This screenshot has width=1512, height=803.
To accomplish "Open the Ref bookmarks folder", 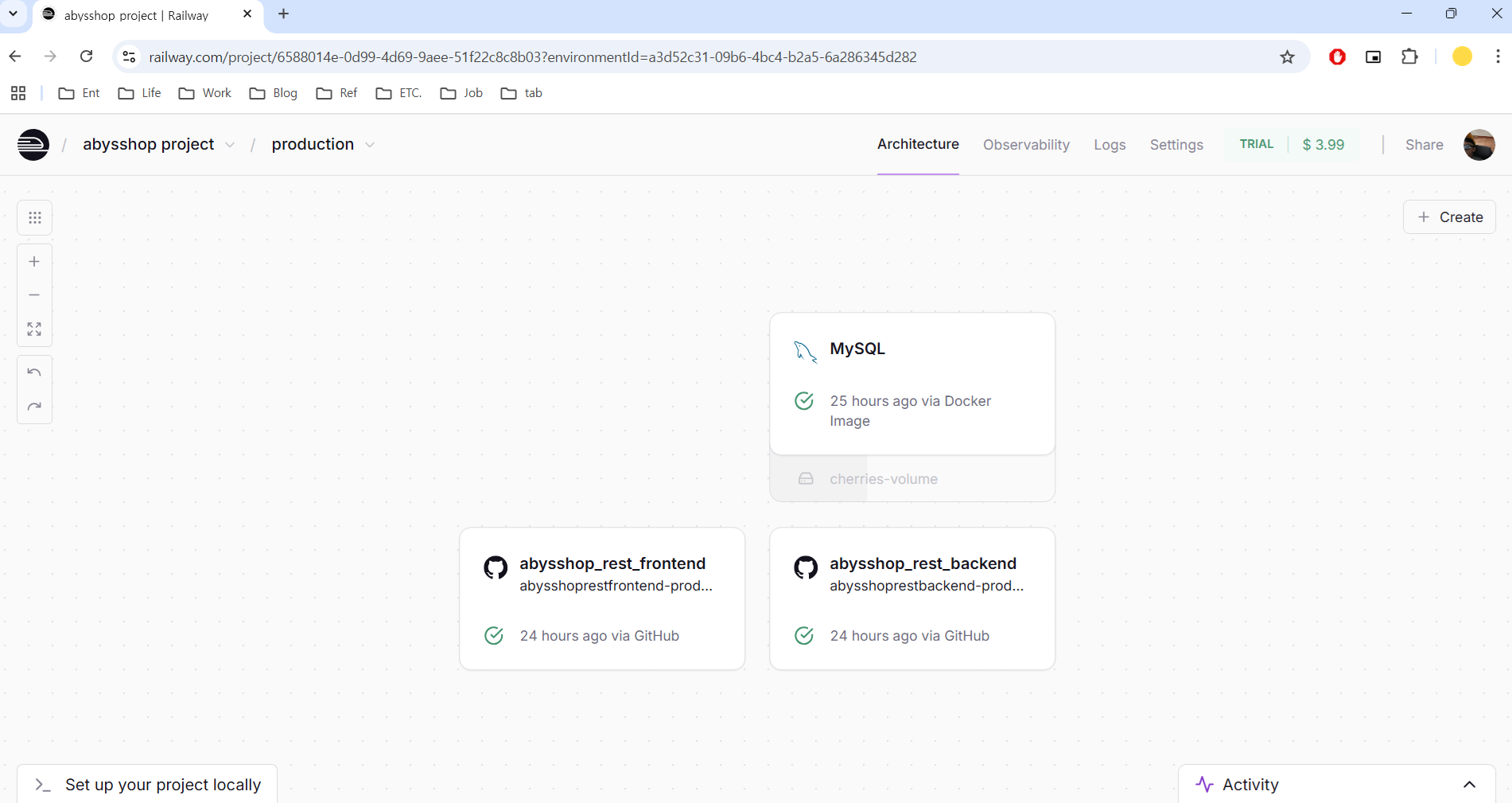I will tap(337, 93).
